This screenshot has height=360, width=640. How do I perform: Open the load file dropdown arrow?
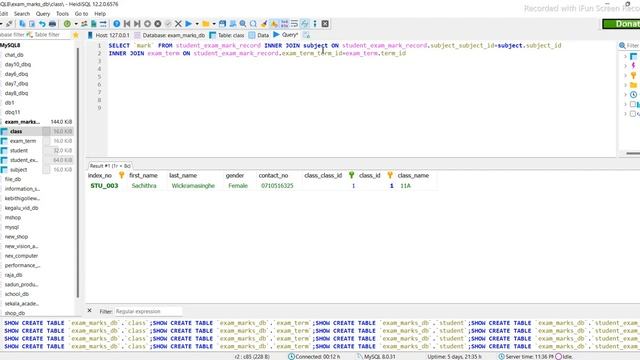[x=214, y=24]
